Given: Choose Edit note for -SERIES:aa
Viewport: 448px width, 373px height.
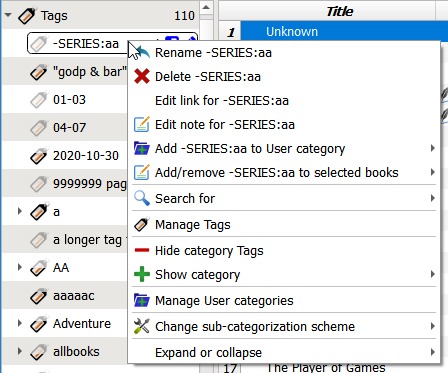Looking at the screenshot, I should tap(284, 125).
